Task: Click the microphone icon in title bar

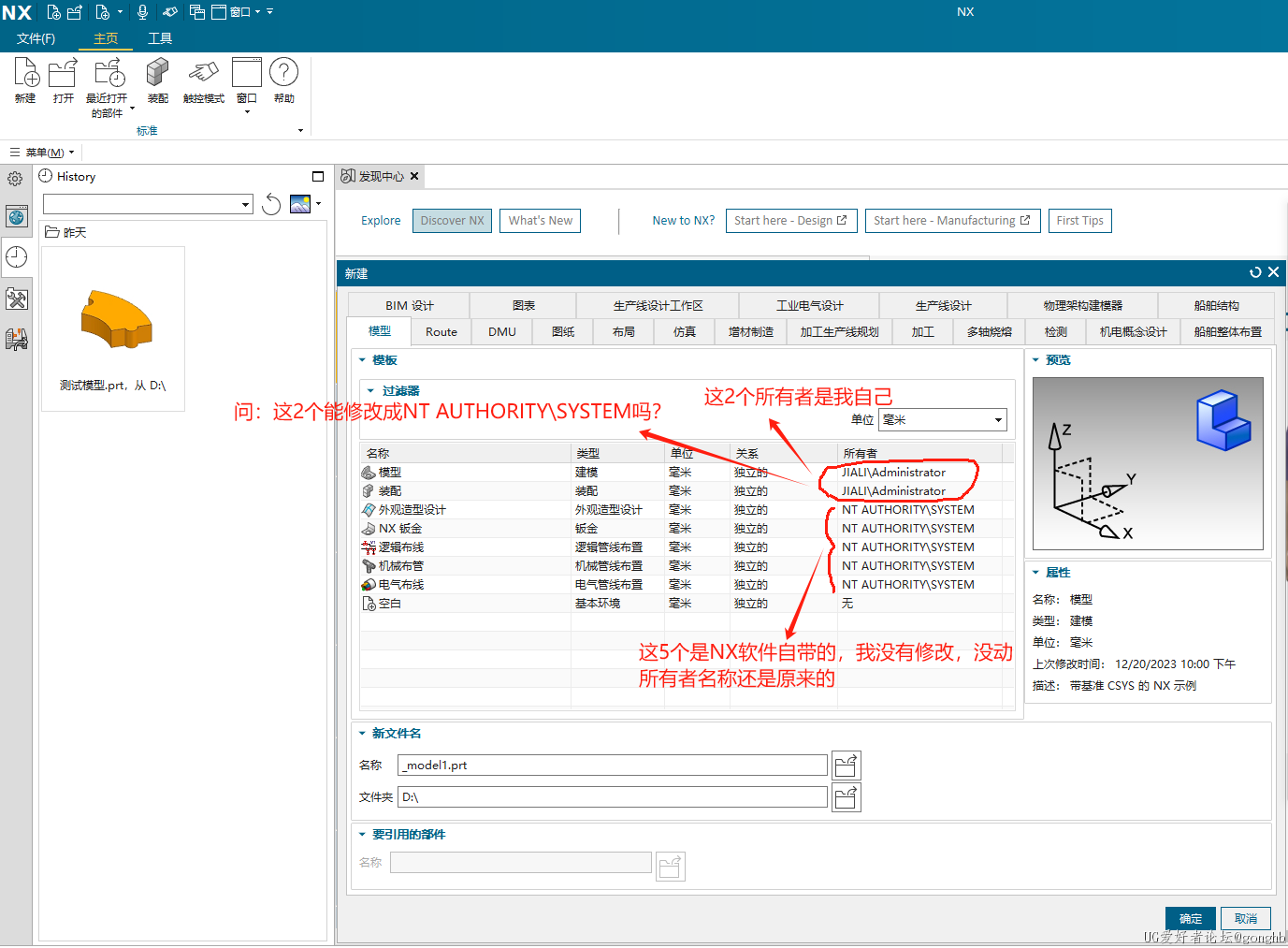Action: pyautogui.click(x=142, y=12)
